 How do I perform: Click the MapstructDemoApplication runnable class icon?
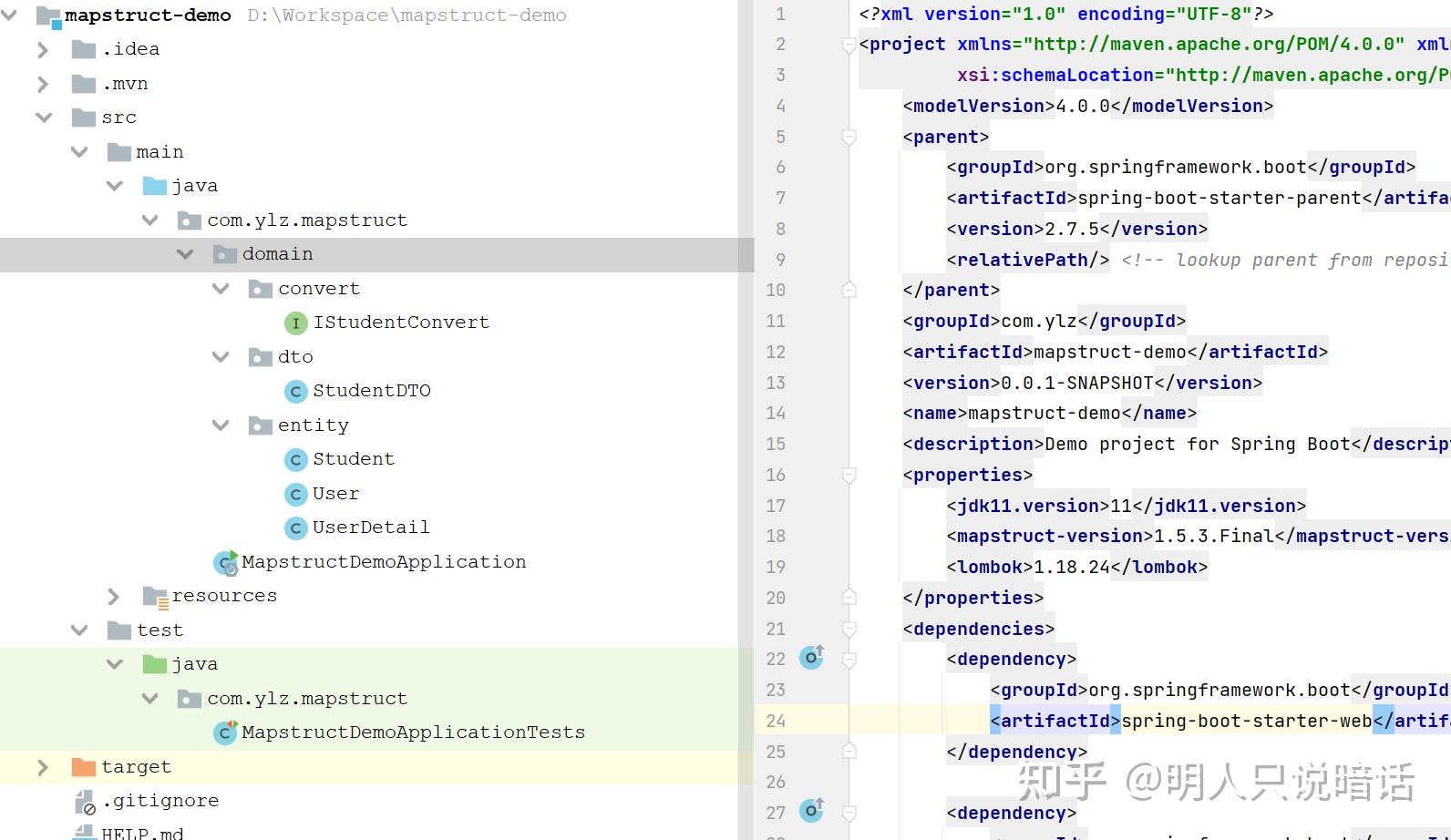tap(225, 562)
